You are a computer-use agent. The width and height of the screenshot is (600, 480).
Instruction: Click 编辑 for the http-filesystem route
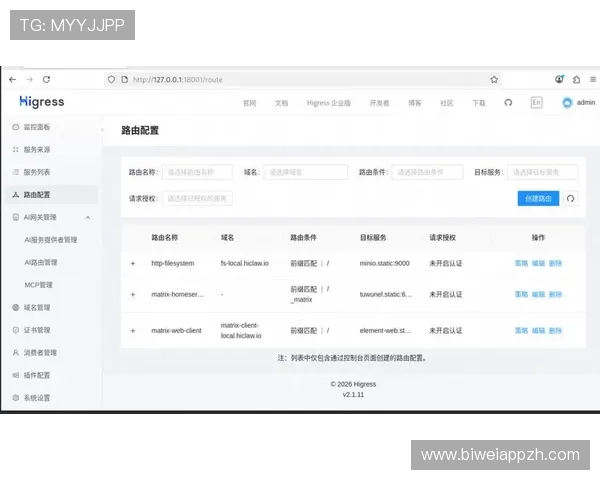click(x=538, y=263)
